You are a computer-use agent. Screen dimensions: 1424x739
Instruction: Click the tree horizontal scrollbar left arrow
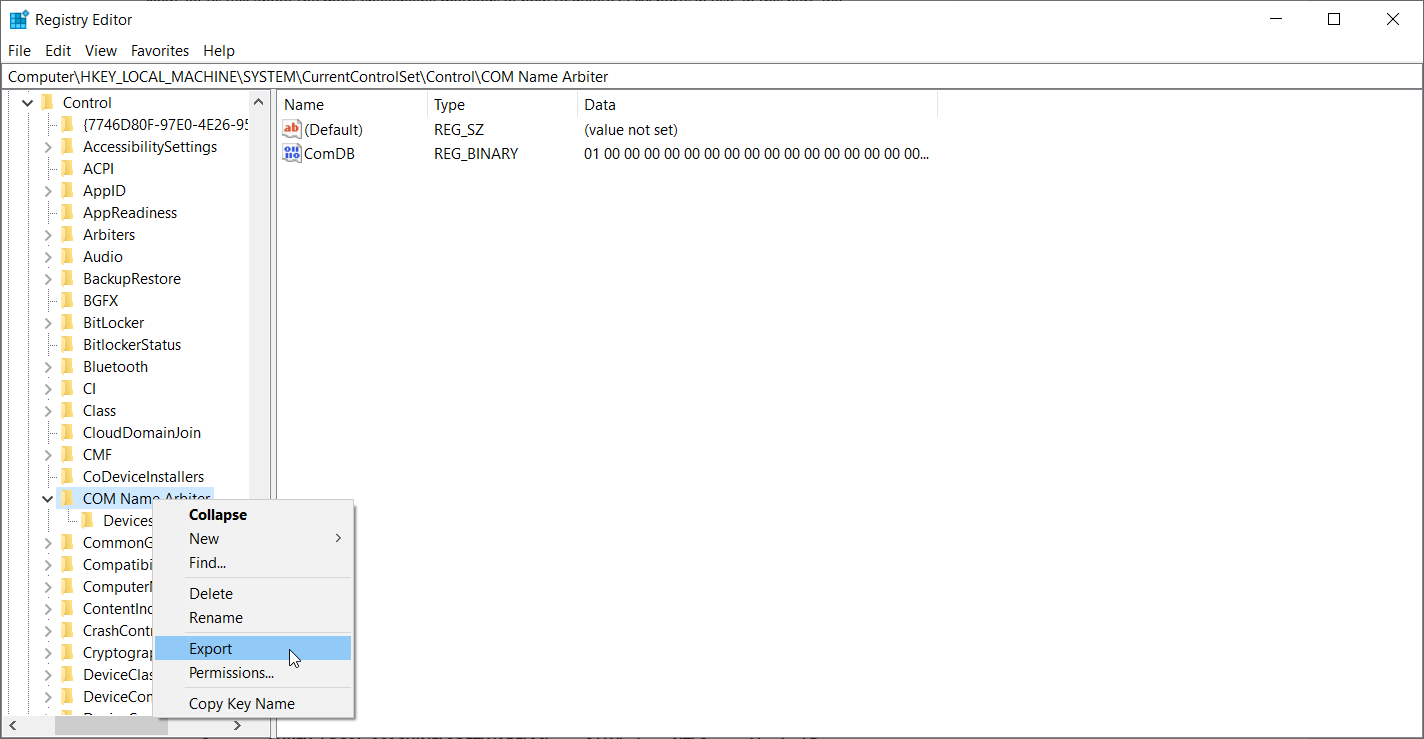13,725
